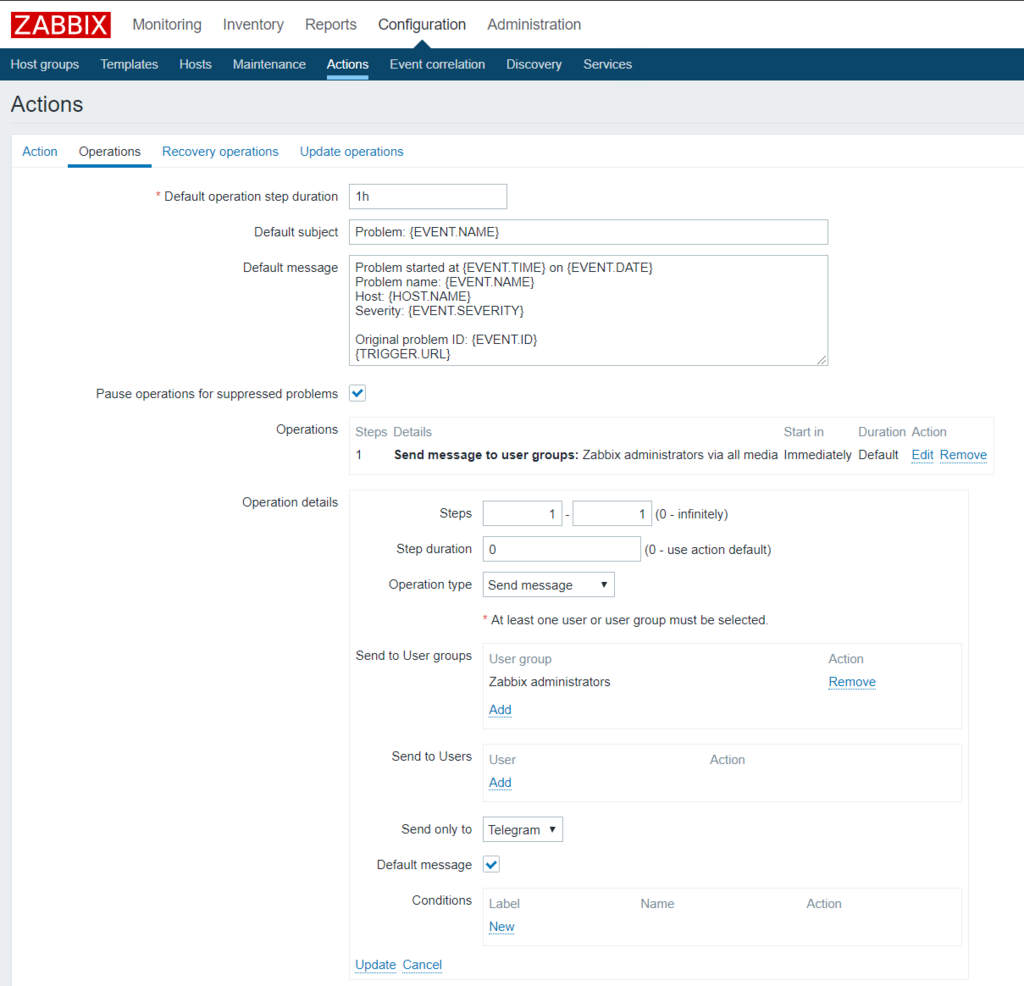Click Update link in operation details

pyautogui.click(x=375, y=965)
